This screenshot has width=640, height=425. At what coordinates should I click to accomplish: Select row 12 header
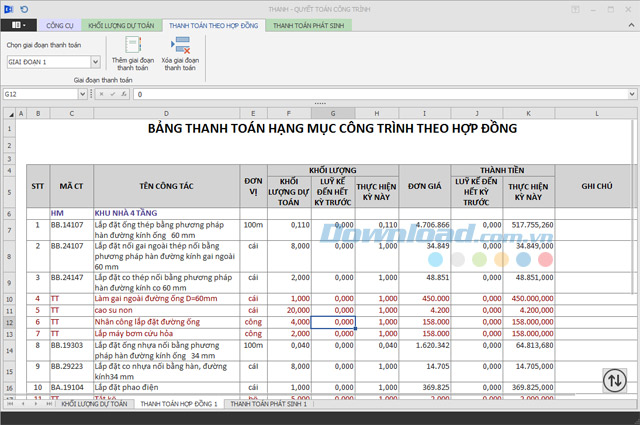pos(9,323)
